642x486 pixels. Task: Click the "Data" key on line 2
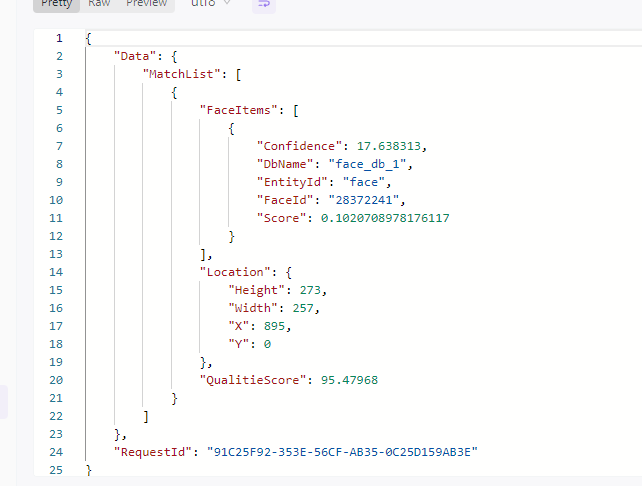tap(135, 56)
